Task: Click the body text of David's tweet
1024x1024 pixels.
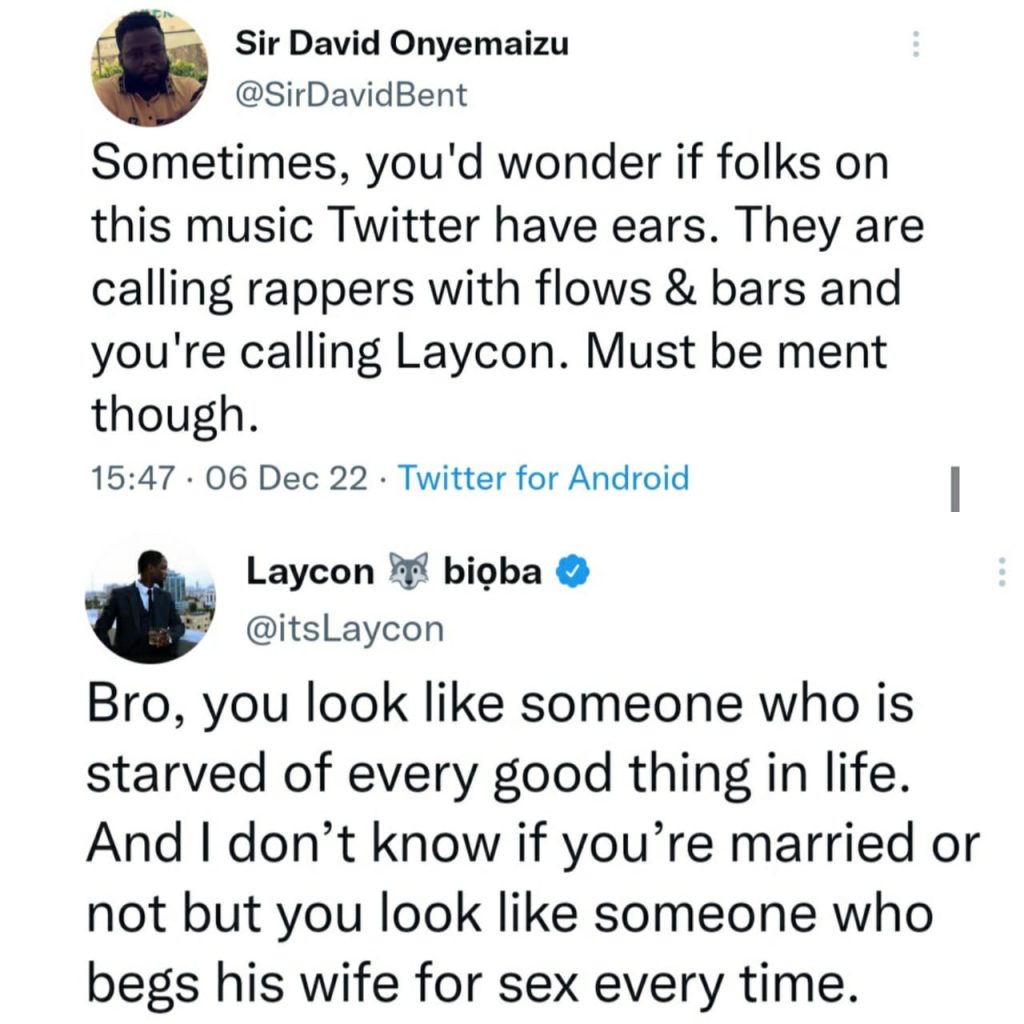Action: [500, 287]
